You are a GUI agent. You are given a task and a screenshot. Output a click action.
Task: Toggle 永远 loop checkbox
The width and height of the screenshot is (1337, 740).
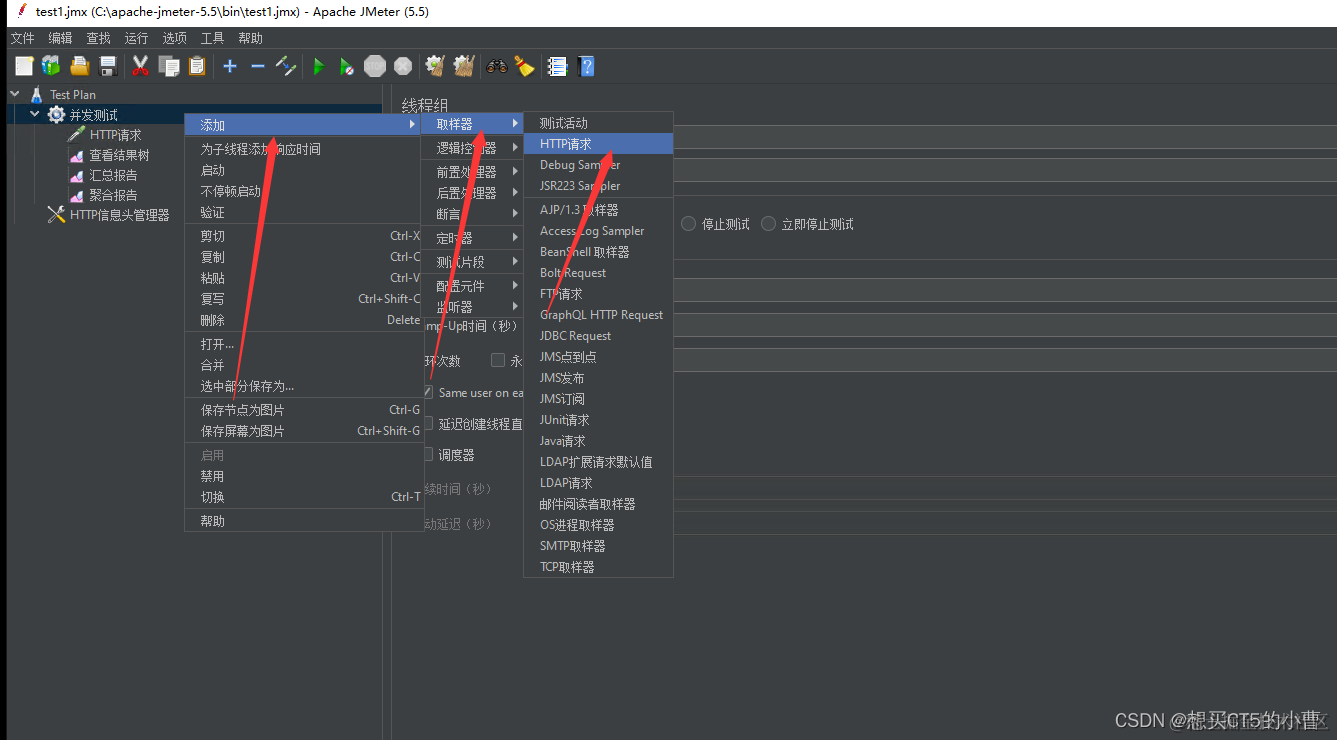[498, 360]
